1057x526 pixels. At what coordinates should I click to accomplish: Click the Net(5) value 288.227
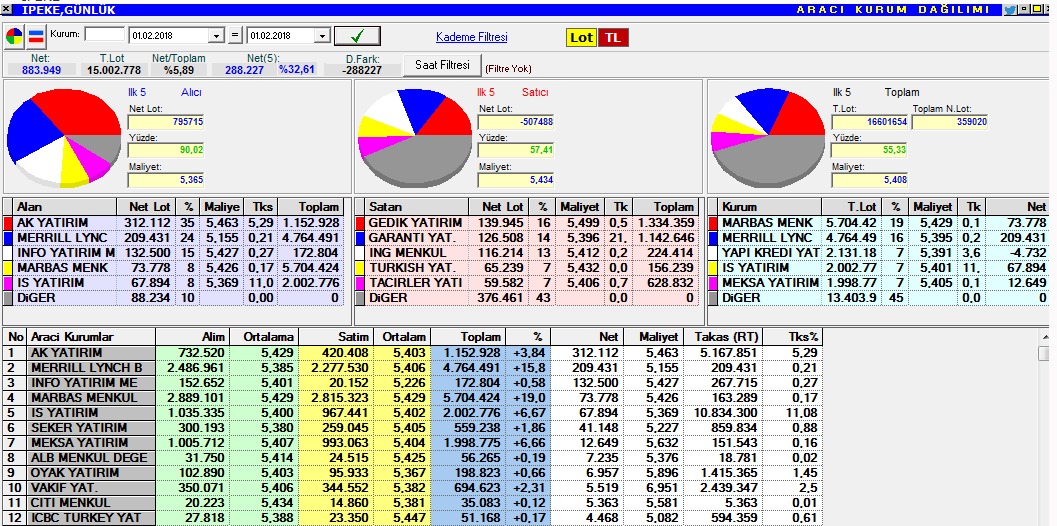click(x=245, y=69)
